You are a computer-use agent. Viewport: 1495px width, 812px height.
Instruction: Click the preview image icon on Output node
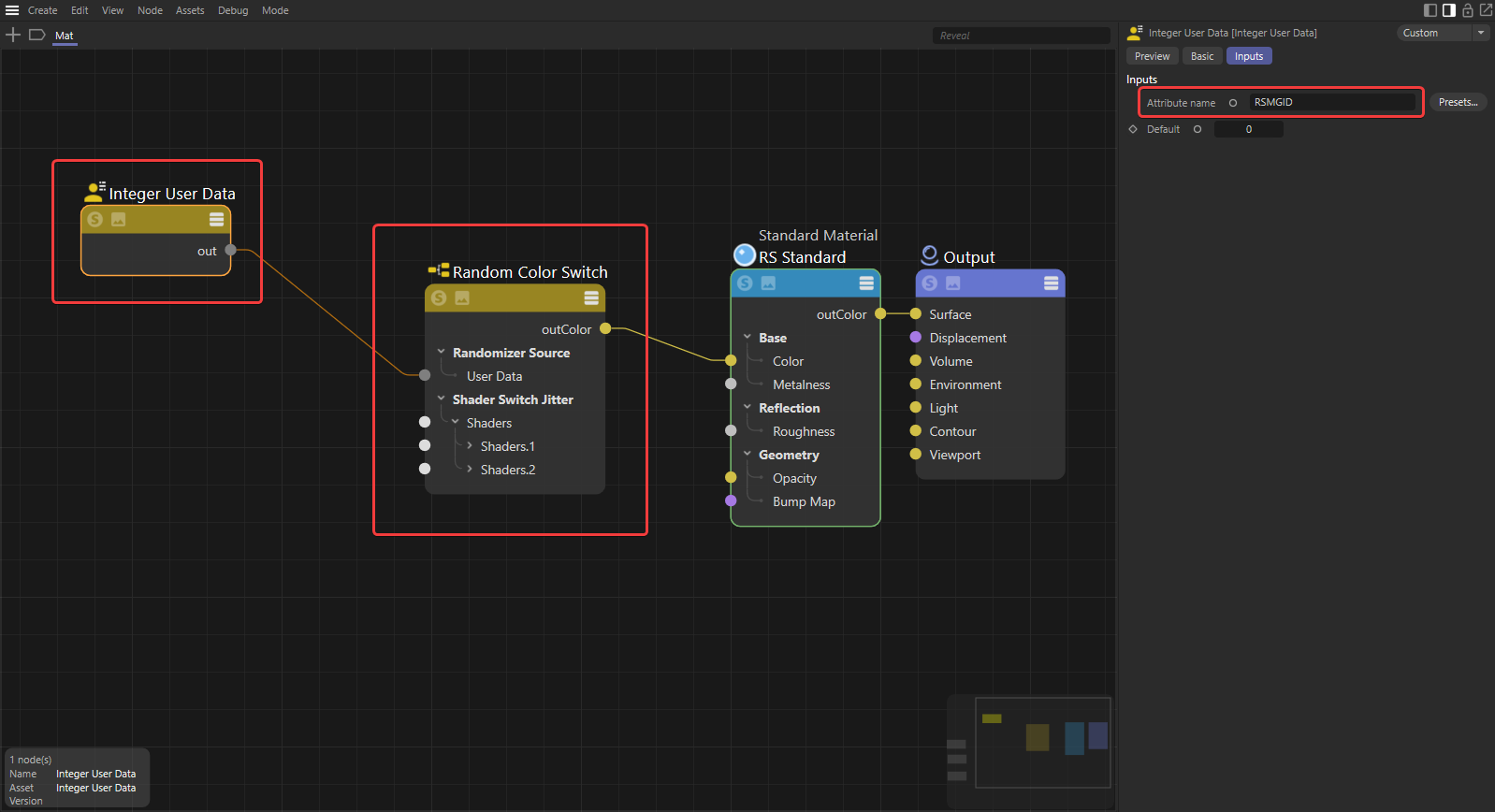point(953,283)
